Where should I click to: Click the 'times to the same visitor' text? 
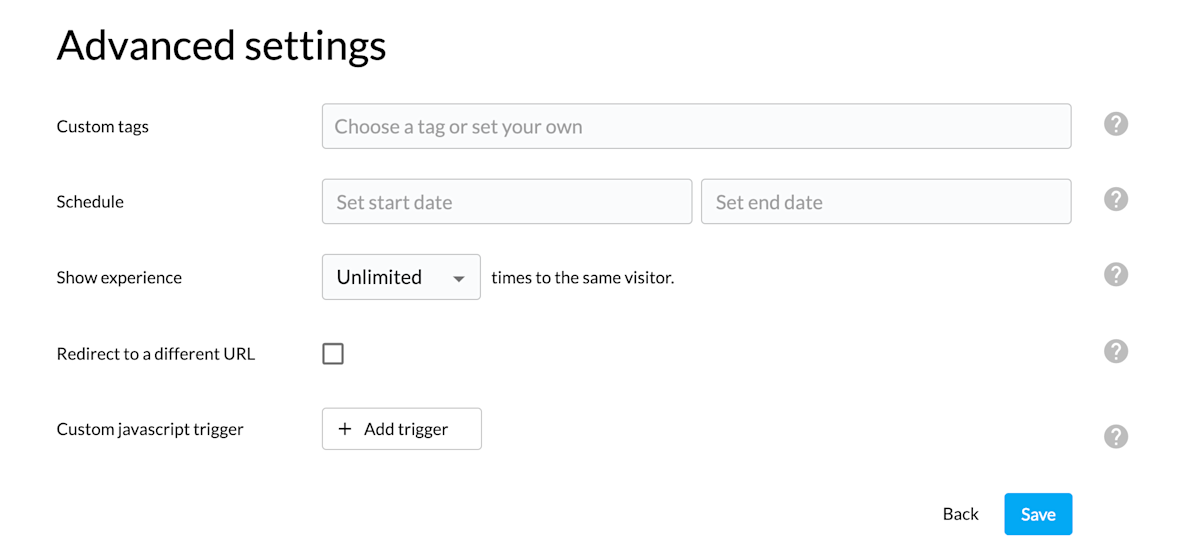coord(583,278)
